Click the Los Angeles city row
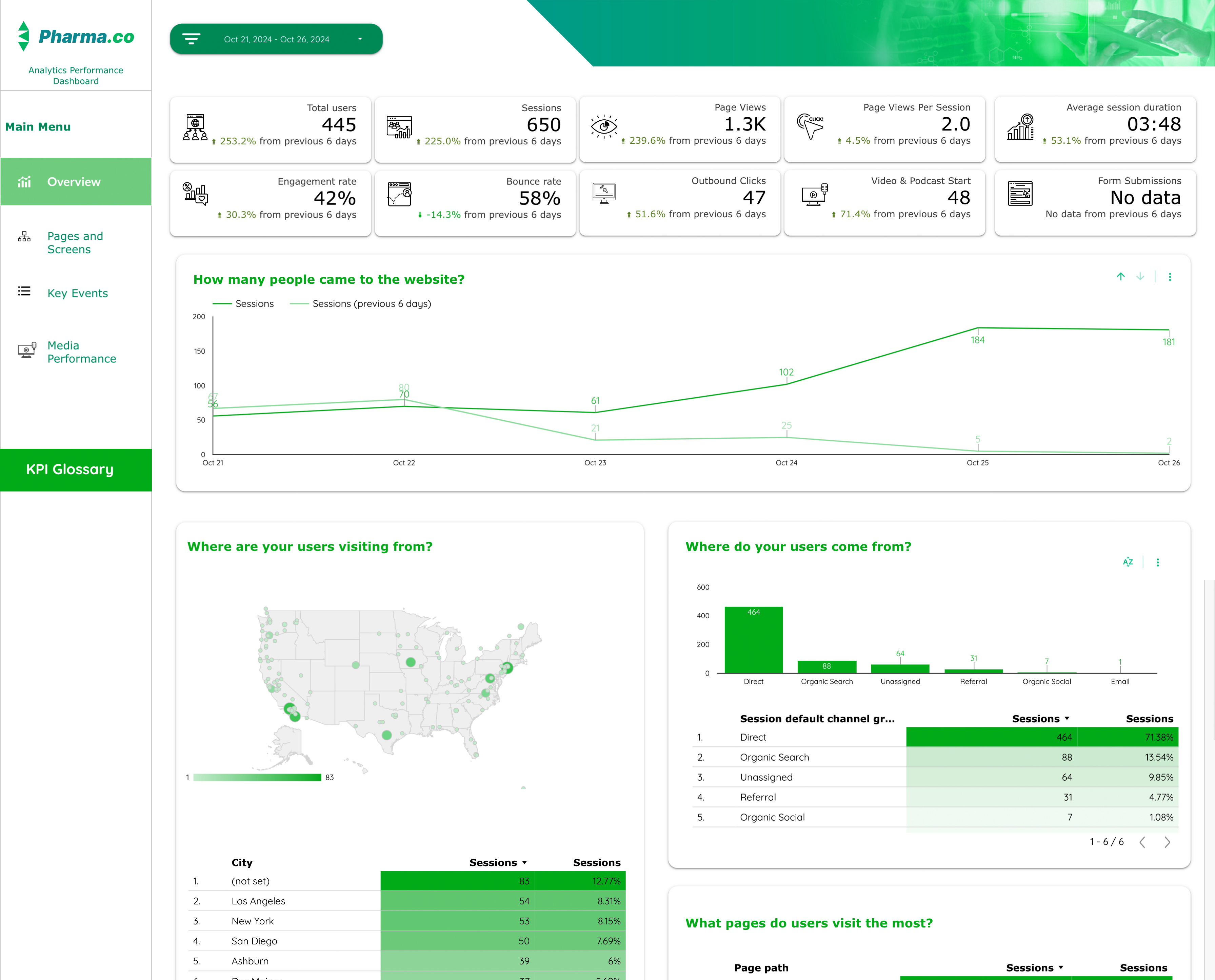 click(x=406, y=901)
